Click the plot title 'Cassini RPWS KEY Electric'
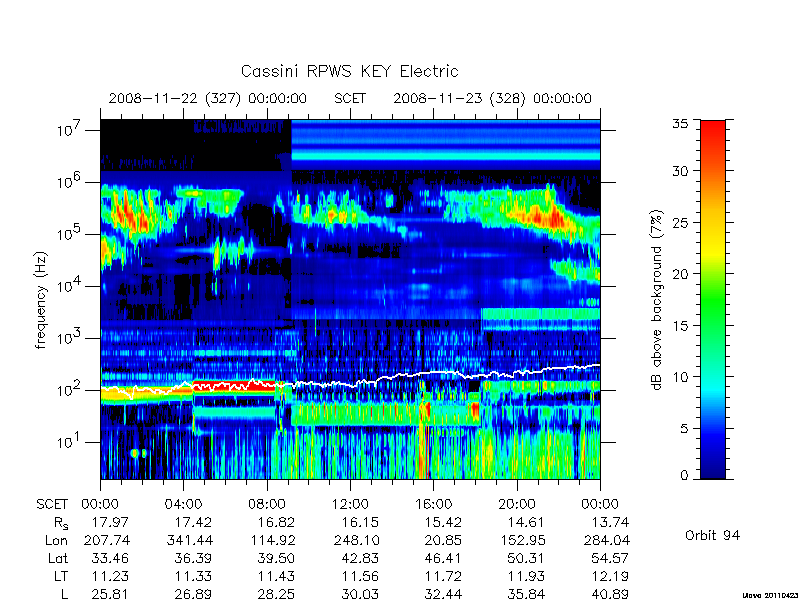The width and height of the screenshot is (800, 600). [349, 71]
